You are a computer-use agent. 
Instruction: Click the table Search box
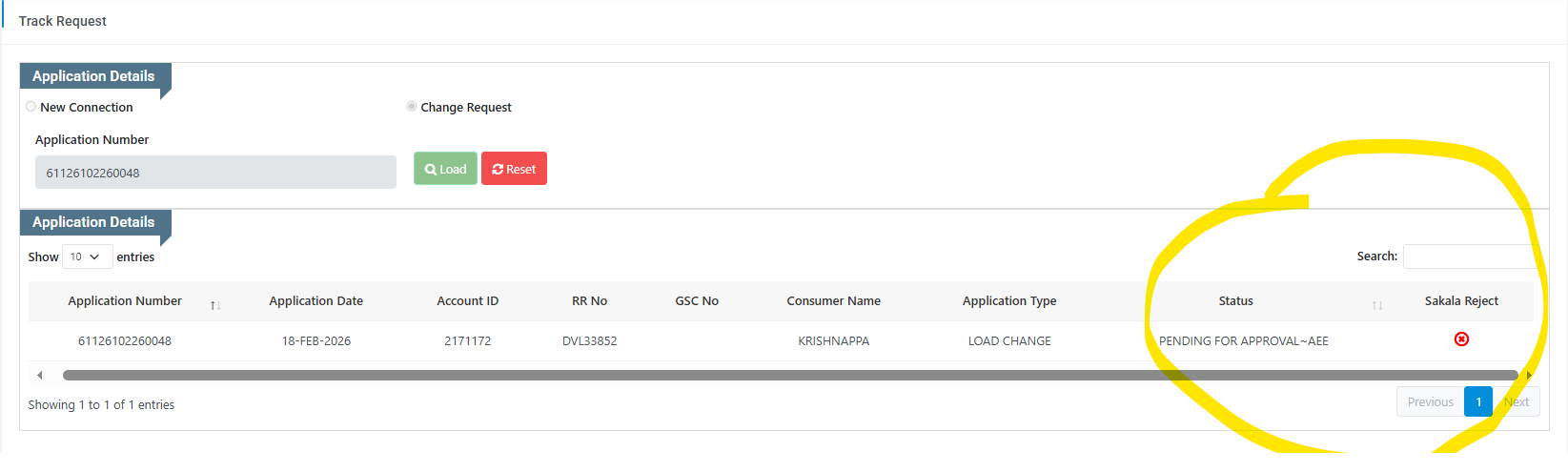tap(1468, 257)
